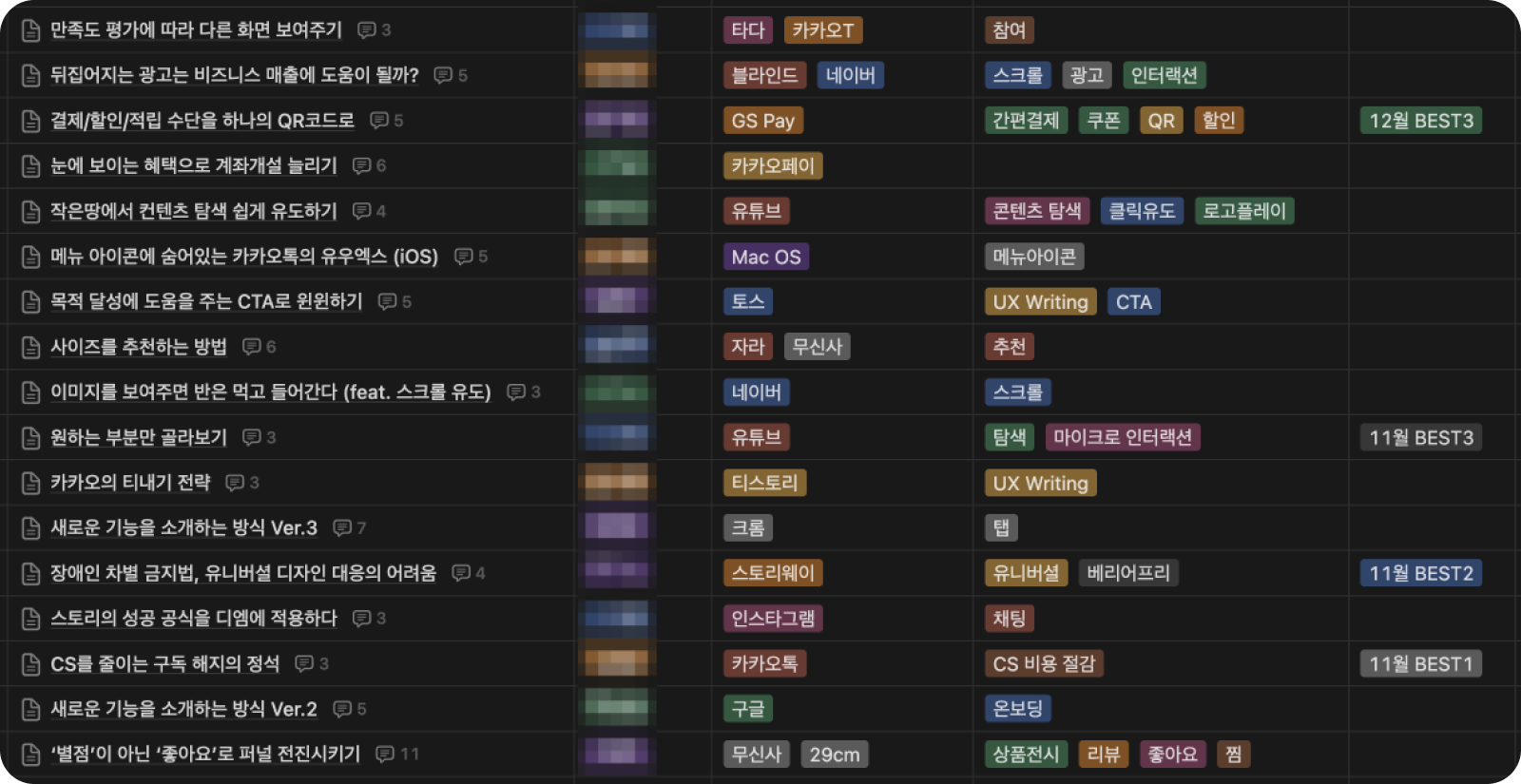Open the page 원하는 부분만 골라보기
The image size is (1521, 784).
[x=139, y=437]
